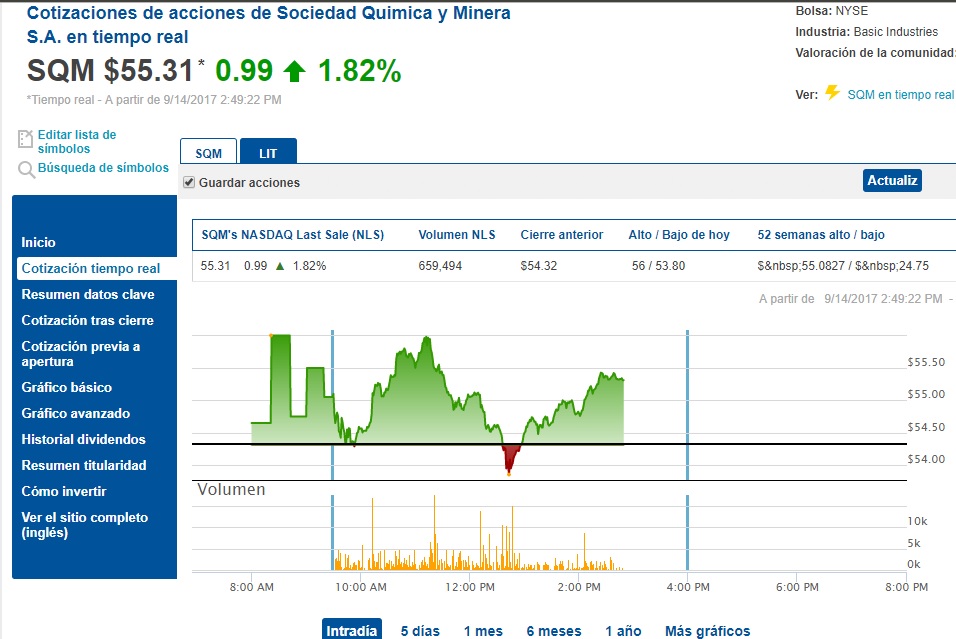Click the $55.50 price axis label
This screenshot has width=956, height=639.
click(926, 362)
